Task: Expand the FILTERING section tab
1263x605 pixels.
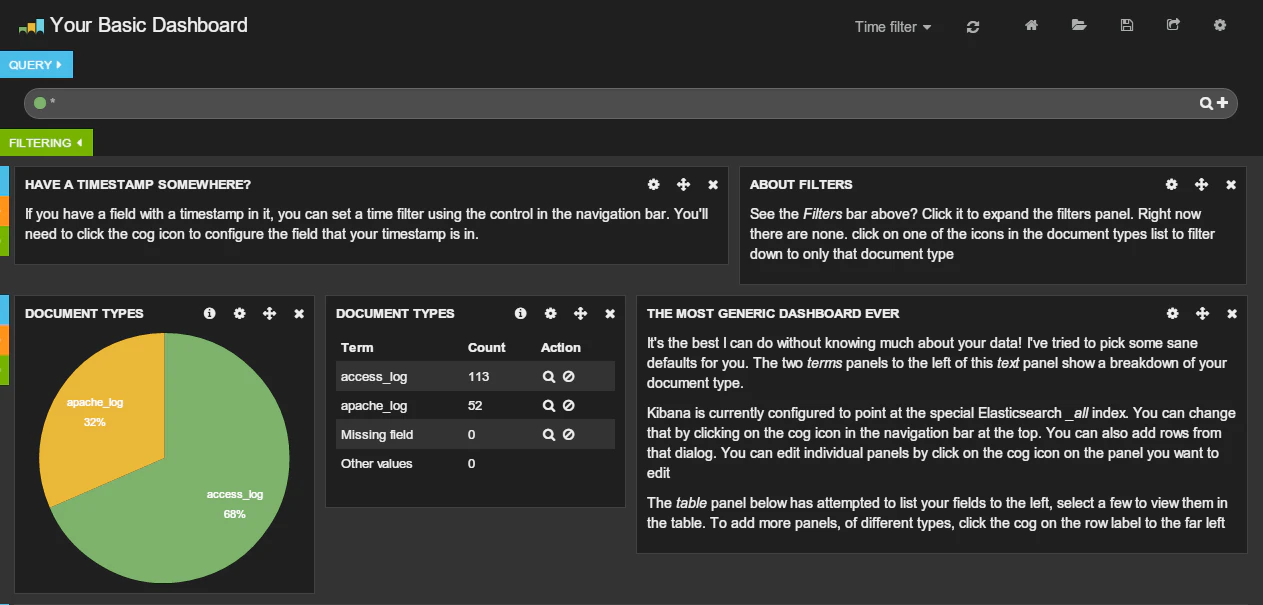Action: (x=46, y=143)
